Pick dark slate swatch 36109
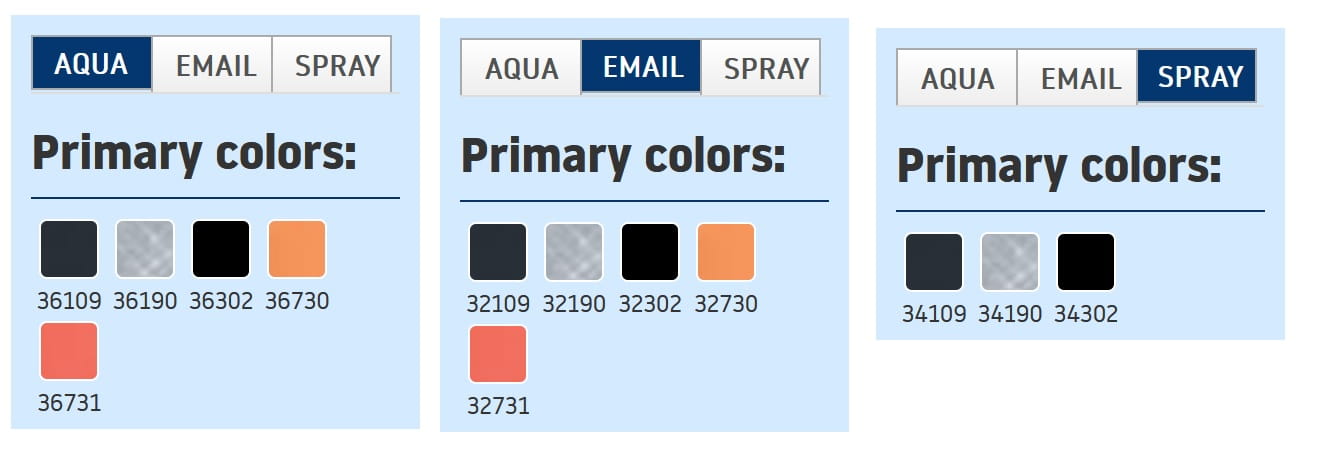The height and width of the screenshot is (462, 1328). click(x=69, y=249)
